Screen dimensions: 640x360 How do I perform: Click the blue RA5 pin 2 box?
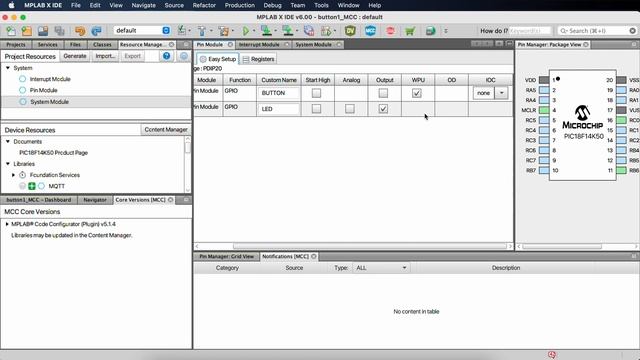[544, 90]
